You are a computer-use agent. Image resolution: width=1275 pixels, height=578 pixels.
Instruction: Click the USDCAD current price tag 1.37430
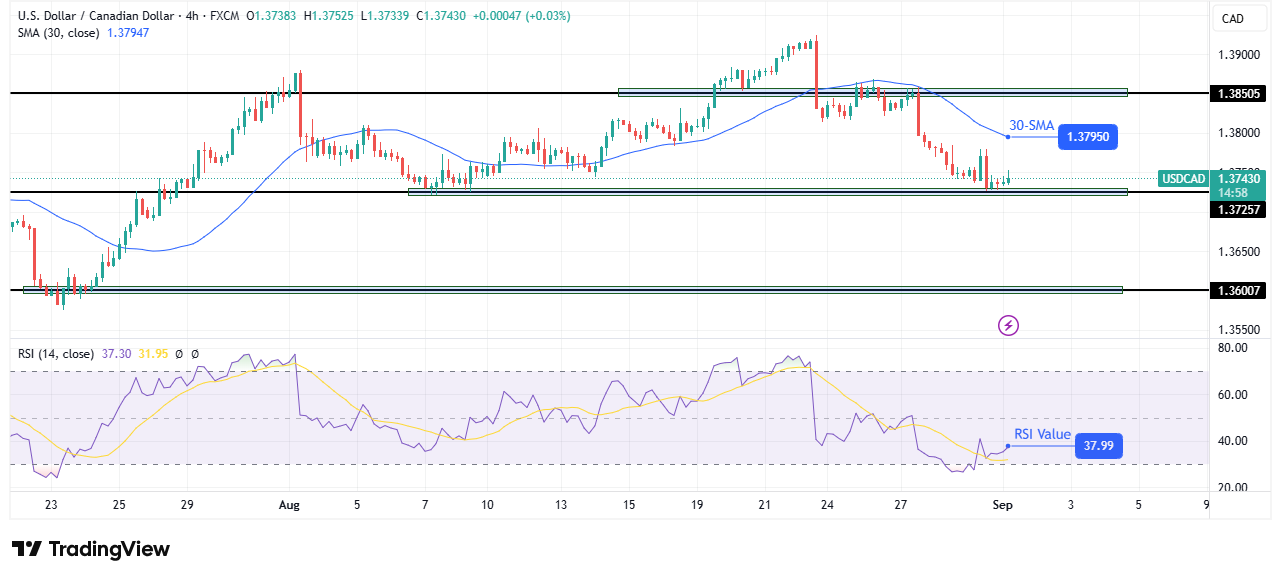pyautogui.click(x=1237, y=179)
